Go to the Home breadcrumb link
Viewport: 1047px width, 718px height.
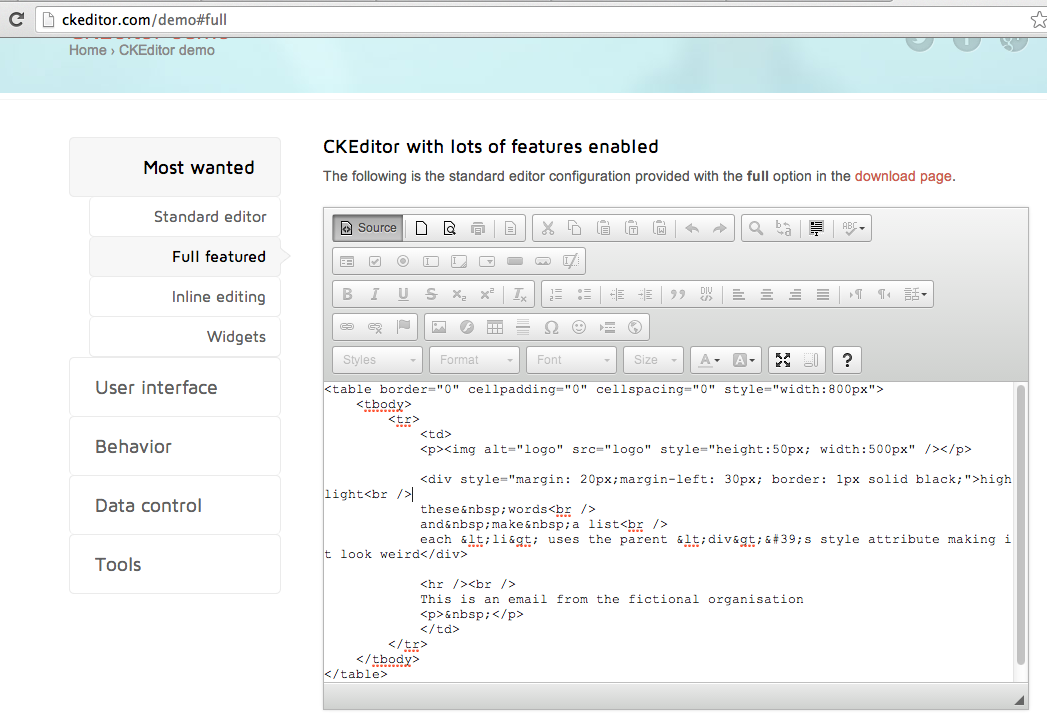coord(87,50)
